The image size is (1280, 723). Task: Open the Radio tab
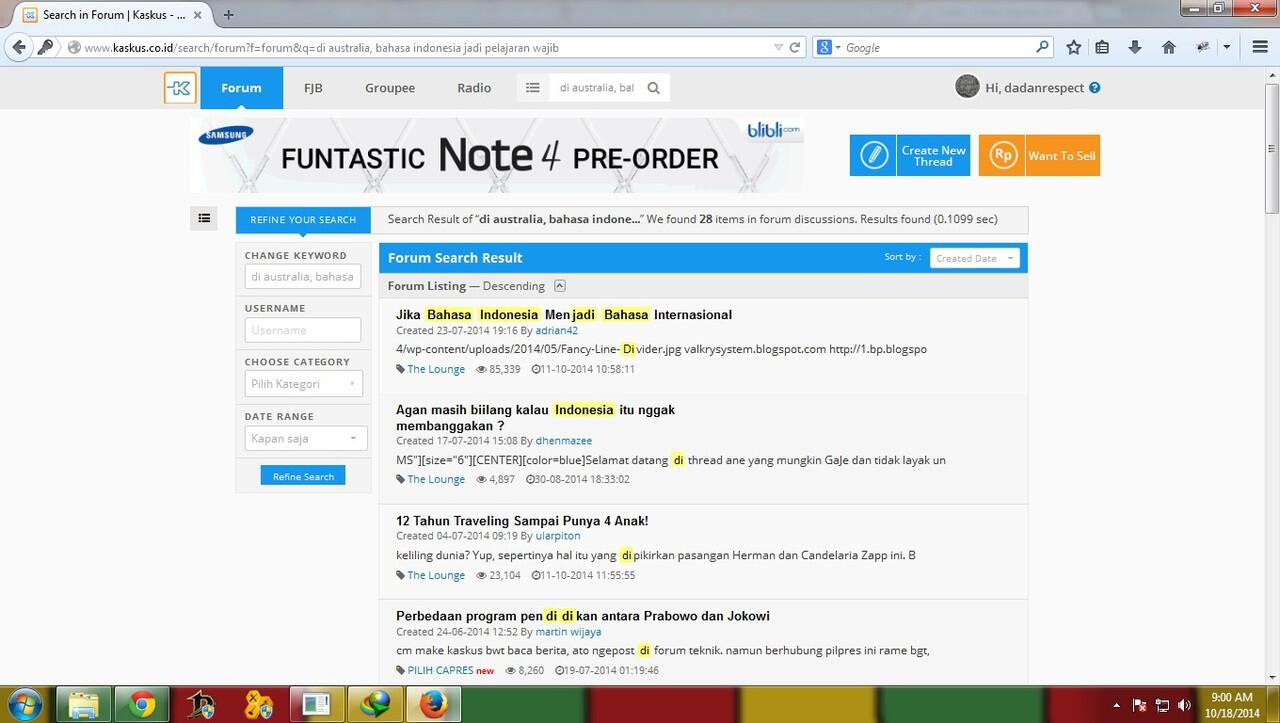point(474,88)
